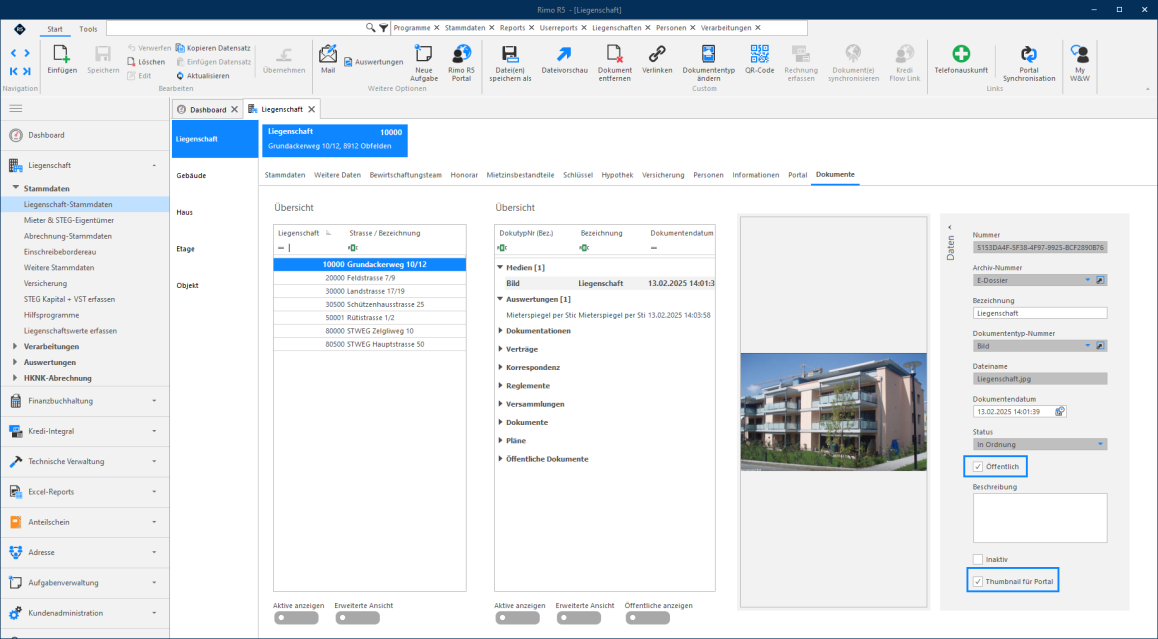
Task: Toggle Erweiterte Ansicht under Liegenschaft list
Action: pos(357,618)
